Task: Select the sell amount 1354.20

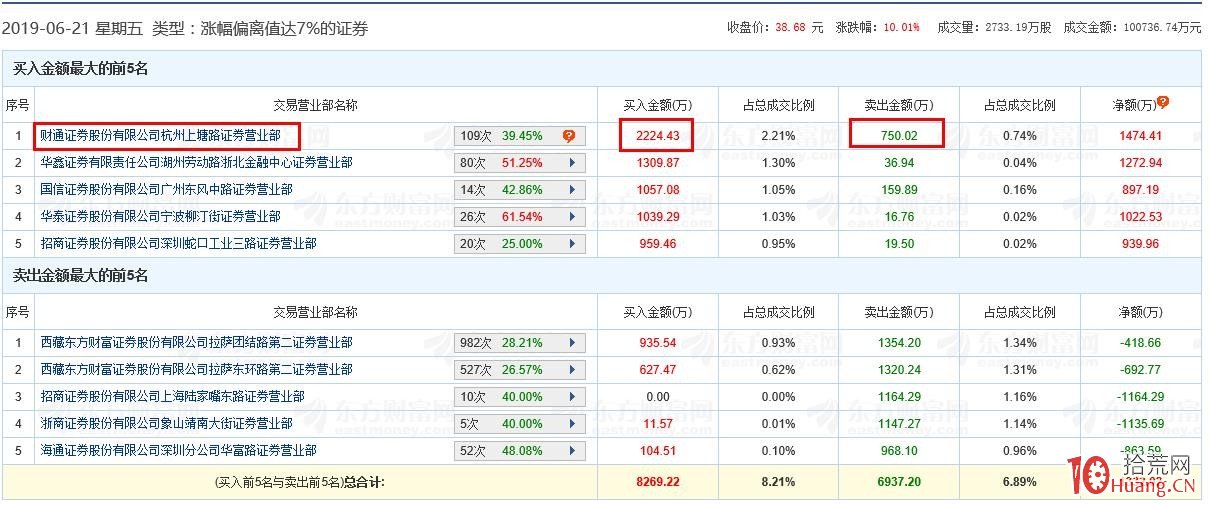Action: point(897,343)
